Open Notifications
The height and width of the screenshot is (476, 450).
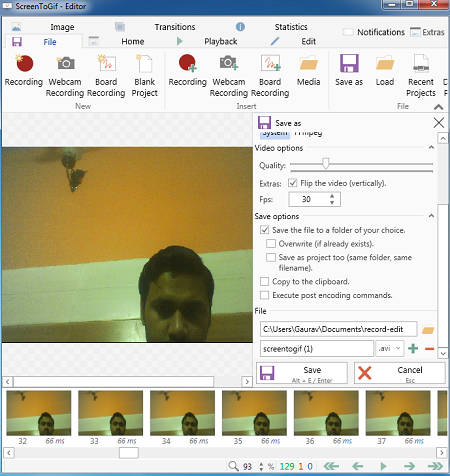coord(374,32)
